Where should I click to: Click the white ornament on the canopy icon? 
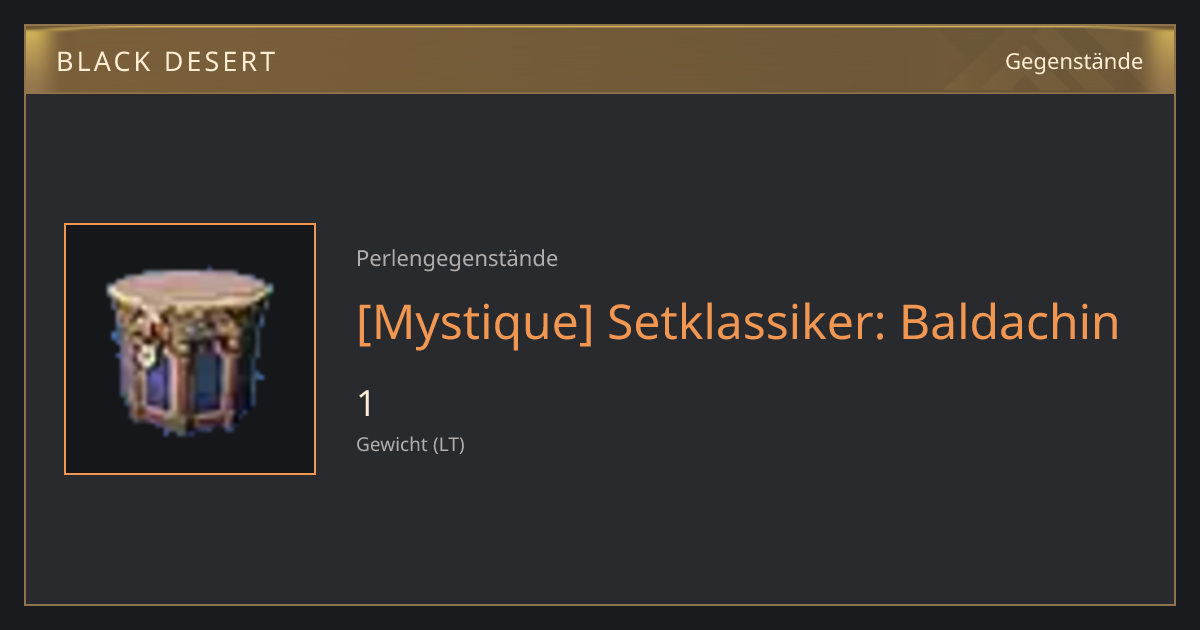pyautogui.click(x=148, y=353)
